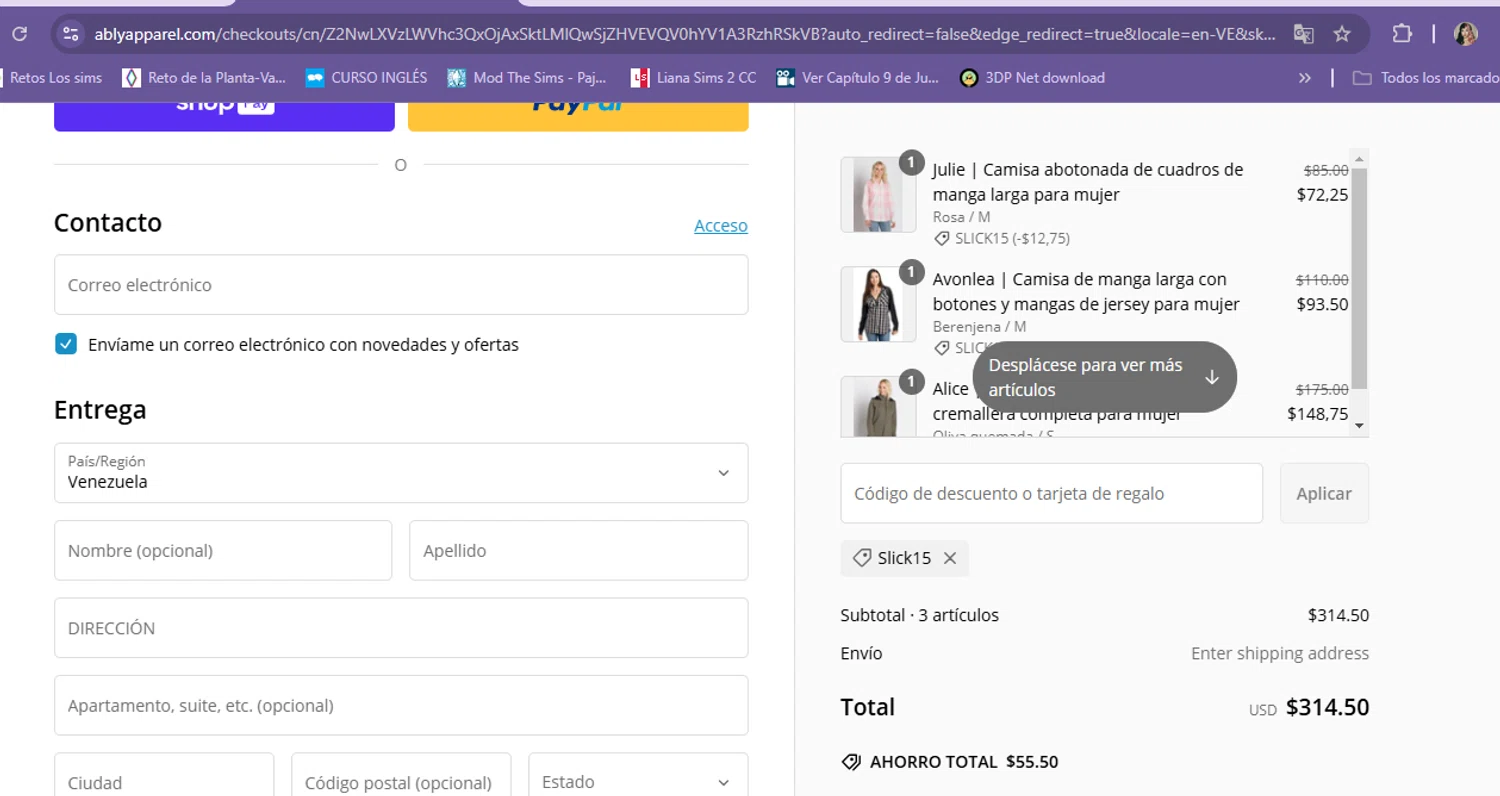Select the Avonlea Camisa de manga larga title
Viewport: 1500px width, 796px height.
[1086, 291]
